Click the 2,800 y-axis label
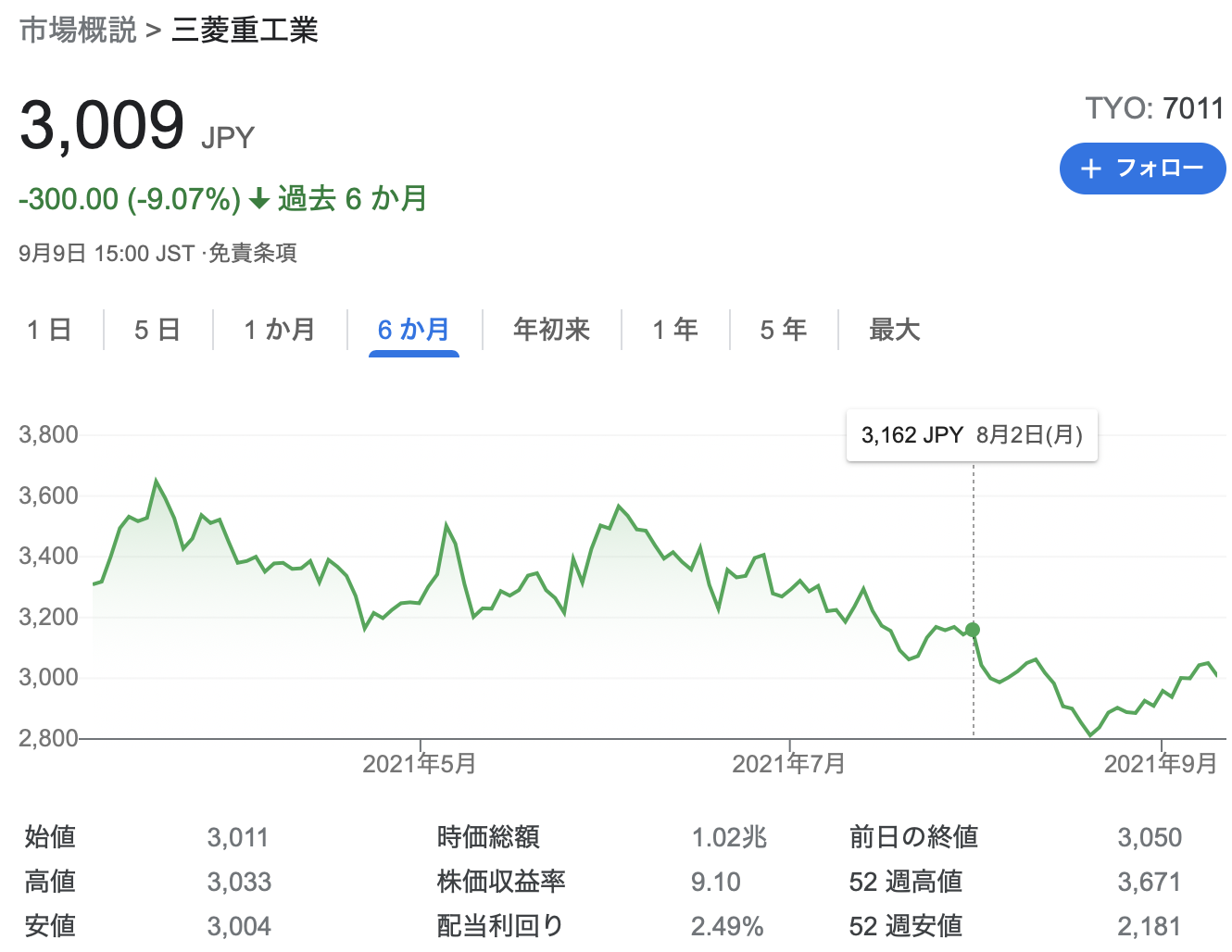Image resolution: width=1232 pixels, height=952 pixels. [48, 738]
